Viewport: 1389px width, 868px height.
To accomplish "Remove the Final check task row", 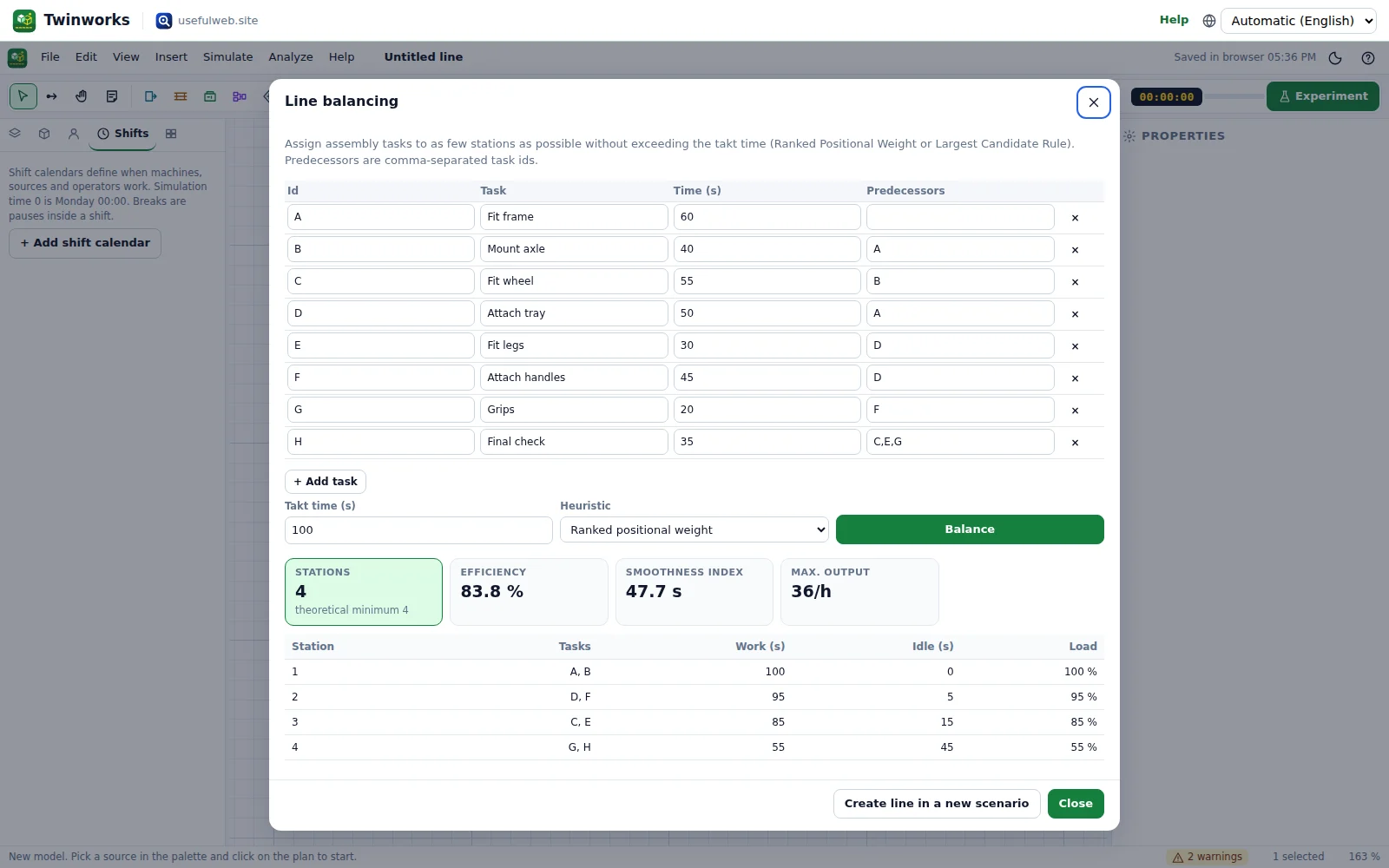I will [1075, 443].
